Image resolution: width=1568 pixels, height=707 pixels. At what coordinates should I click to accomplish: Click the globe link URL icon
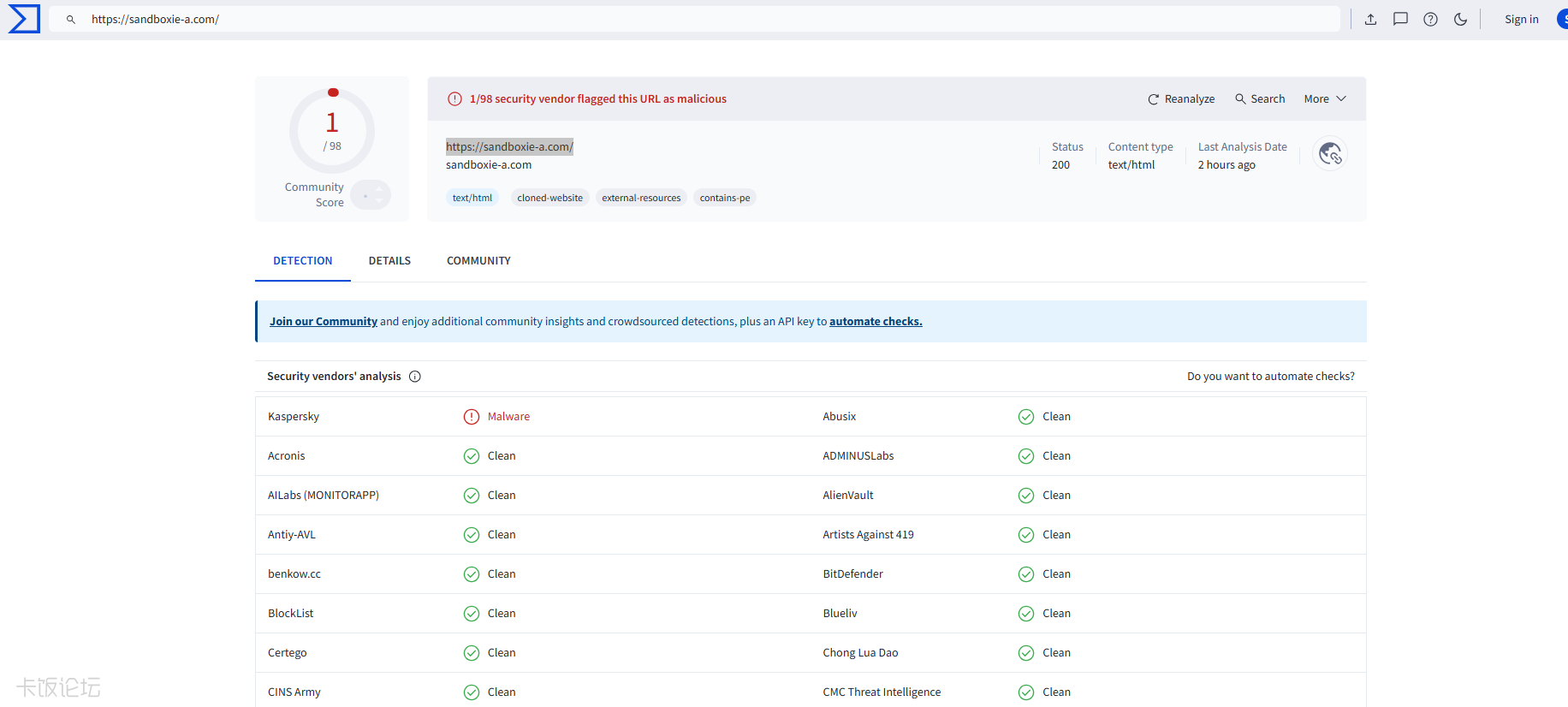click(1329, 154)
